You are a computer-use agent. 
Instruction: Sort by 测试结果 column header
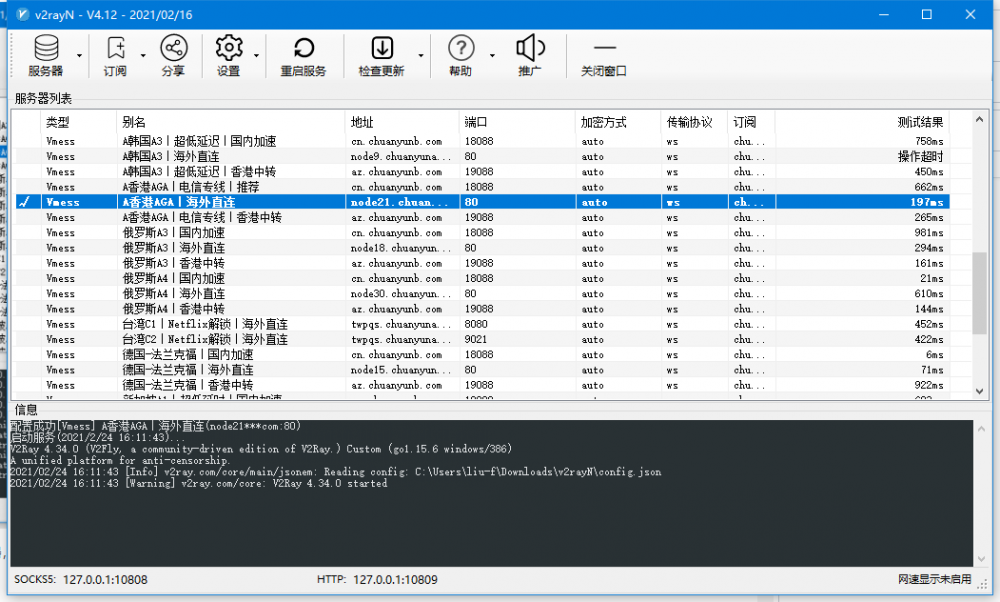coord(860,122)
